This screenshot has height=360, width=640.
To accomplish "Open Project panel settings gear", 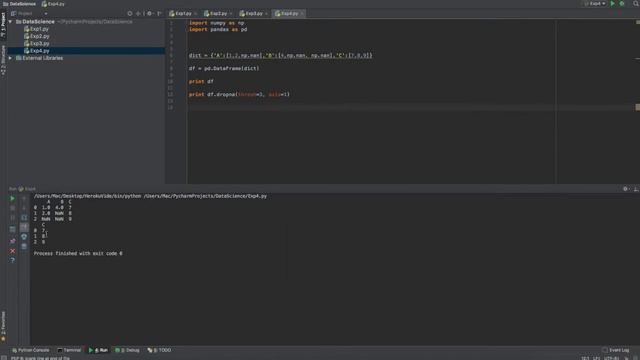I will point(149,13).
